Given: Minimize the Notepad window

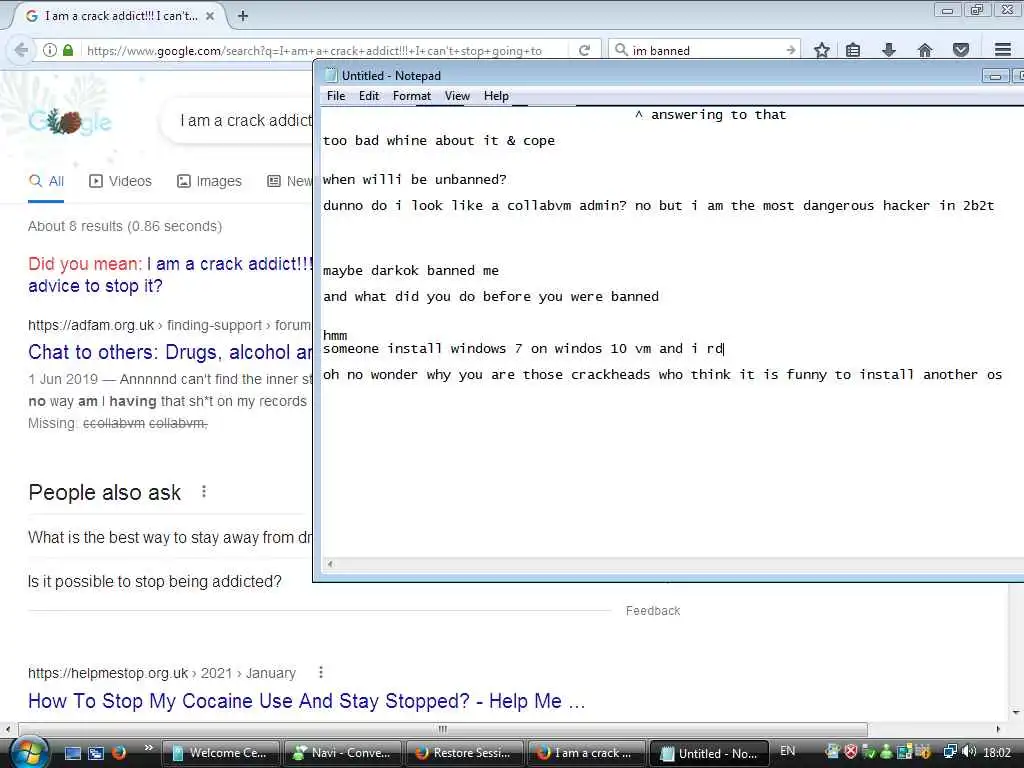Looking at the screenshot, I should point(995,76).
